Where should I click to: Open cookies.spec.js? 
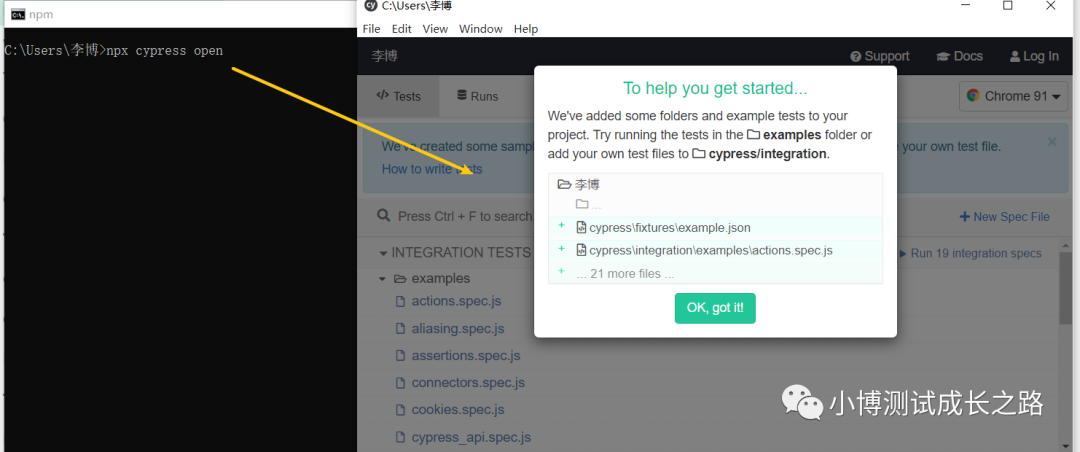457,410
